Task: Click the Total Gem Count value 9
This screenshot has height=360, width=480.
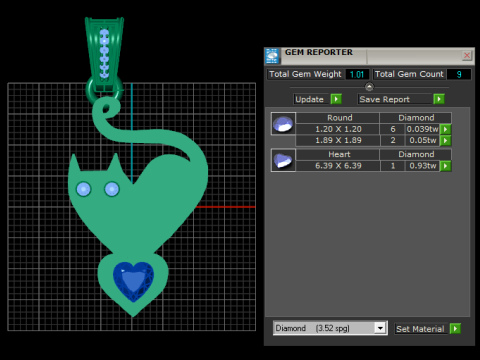Action: click(459, 74)
